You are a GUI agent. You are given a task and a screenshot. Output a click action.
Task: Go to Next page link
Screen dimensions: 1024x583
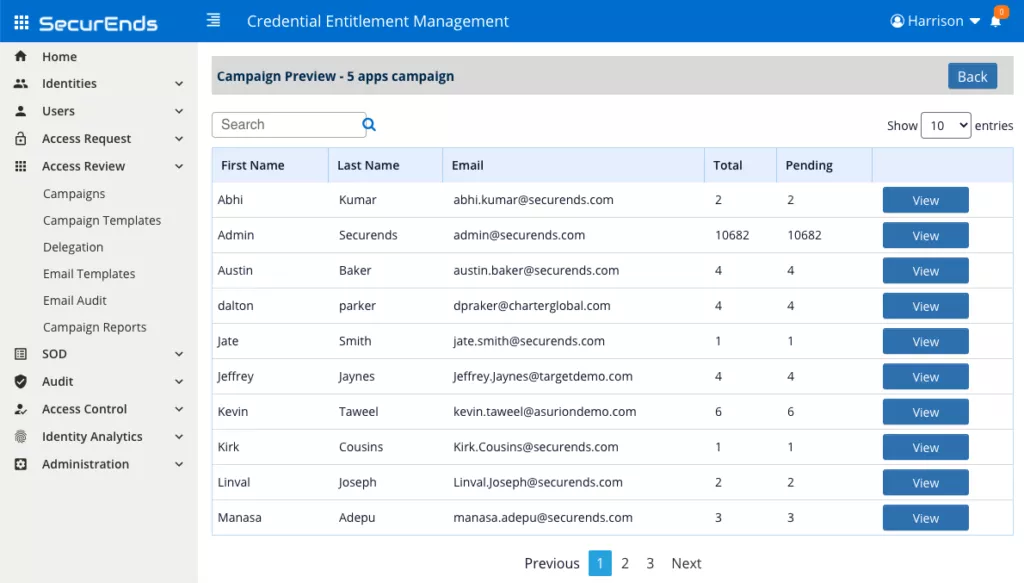click(686, 563)
